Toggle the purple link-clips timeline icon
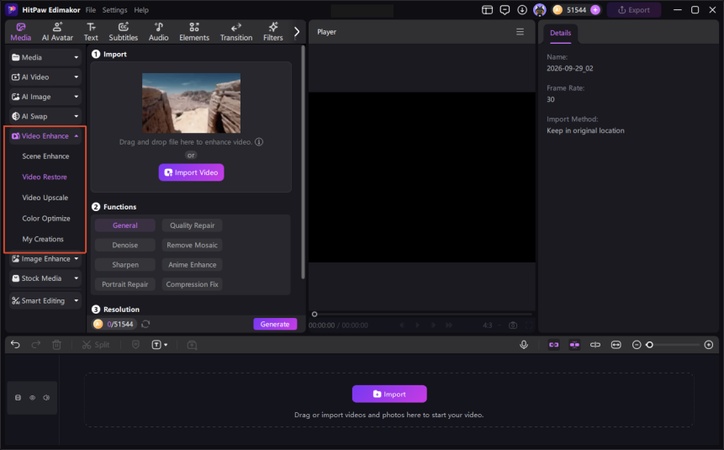Viewport: 724px width, 450px height. click(554, 345)
